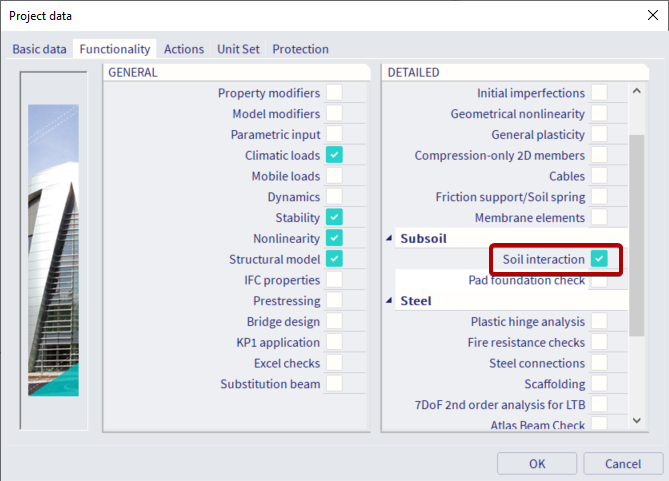Tick Geometrical nonlinearity option
The height and width of the screenshot is (481, 669).
pos(599,113)
